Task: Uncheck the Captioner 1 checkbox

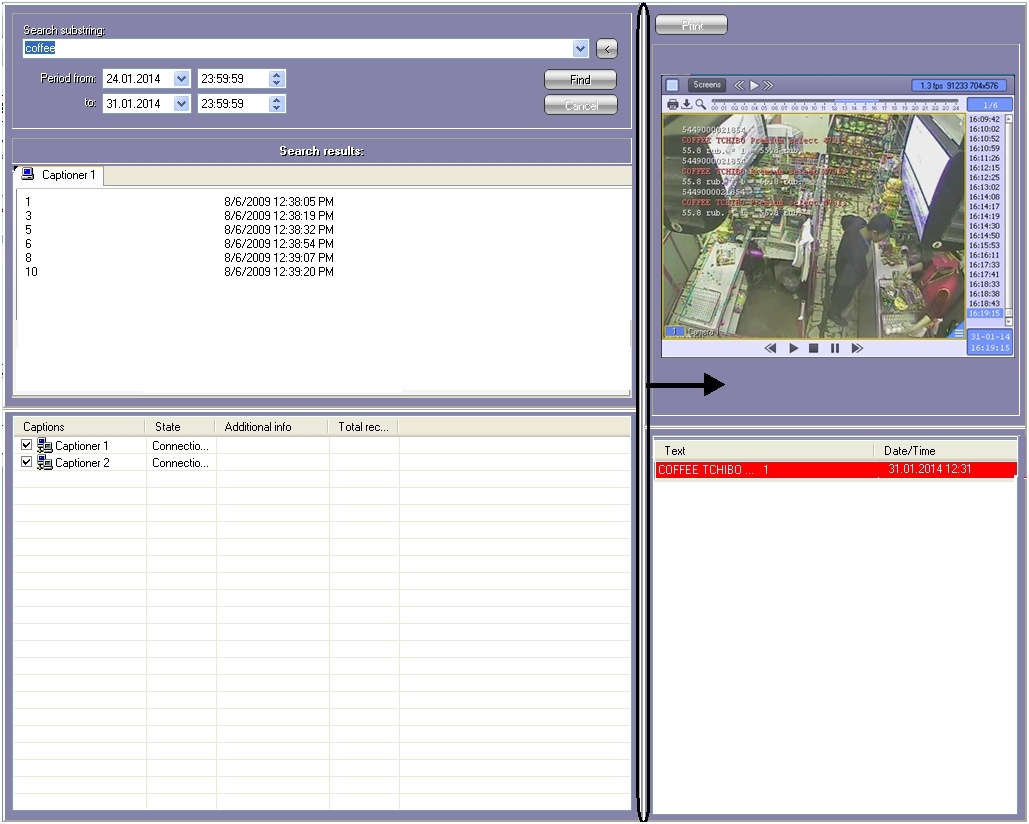Action: 27,445
